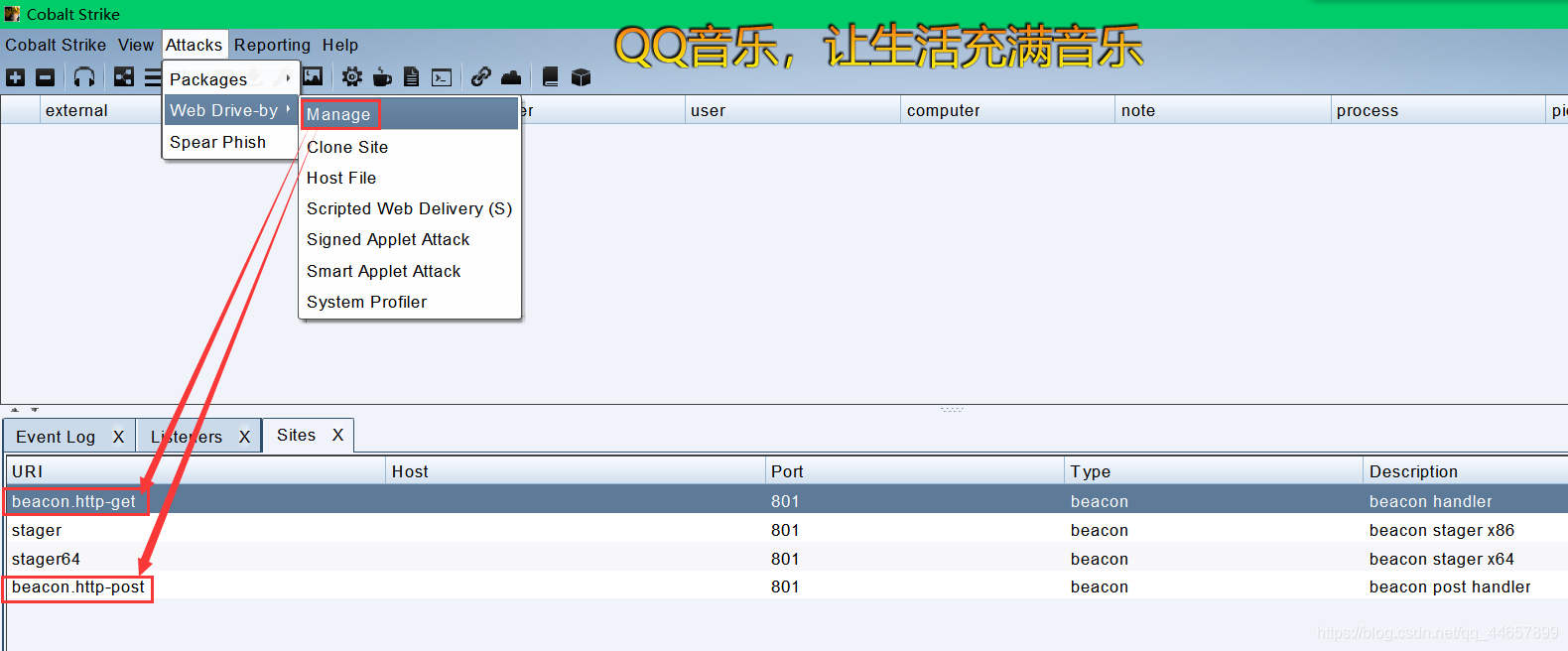Click the coffee cup Java applet icon
Screen dimensions: 1568x651
[382, 77]
